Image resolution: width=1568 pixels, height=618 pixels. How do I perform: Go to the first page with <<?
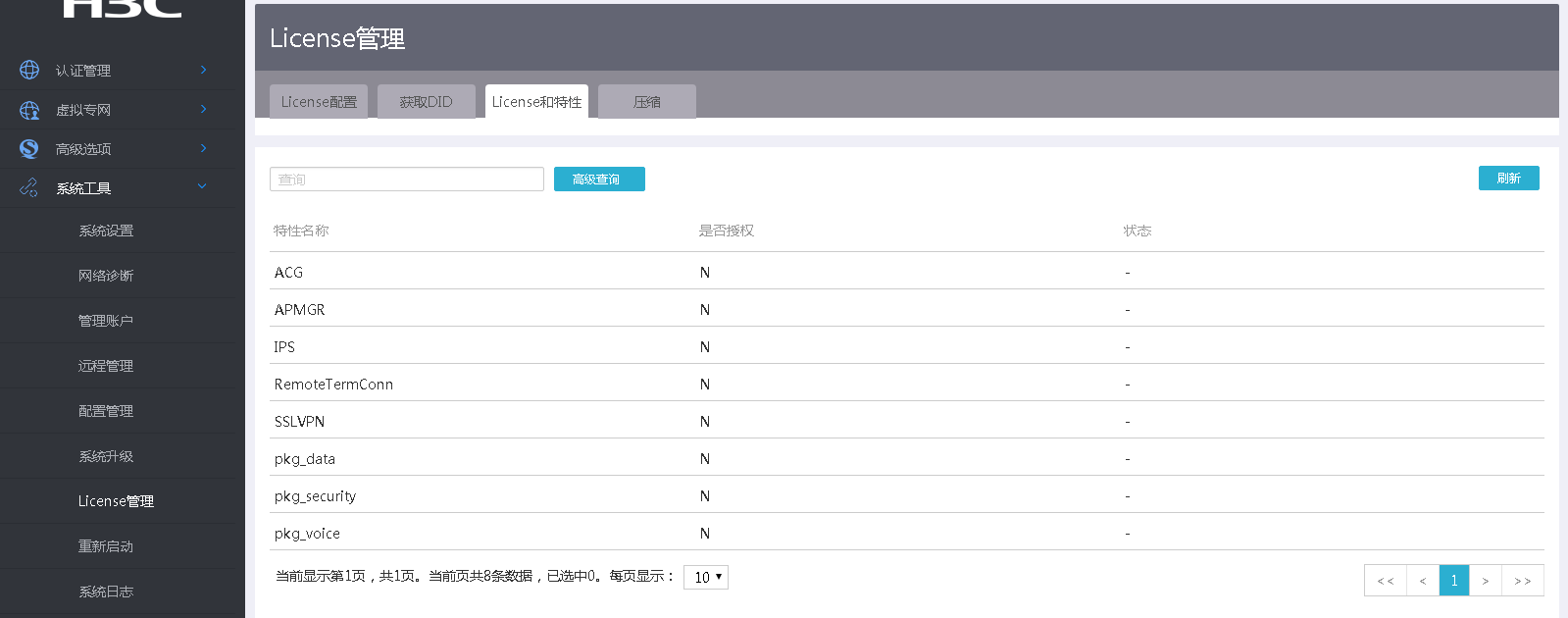(1386, 581)
